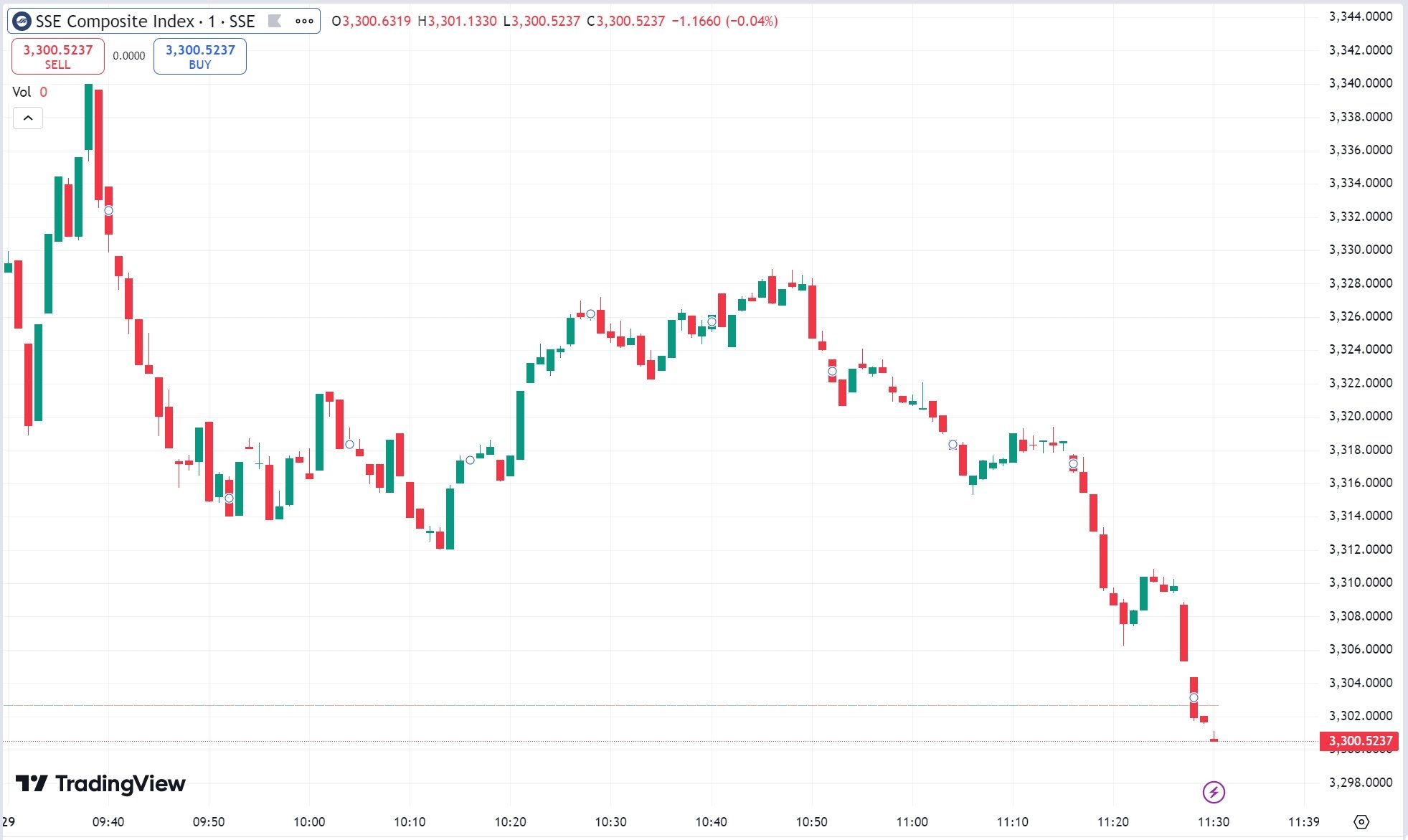The width and height of the screenshot is (1408, 840).
Task: Click the SELL 3,300.5237 button
Action: pos(58,56)
